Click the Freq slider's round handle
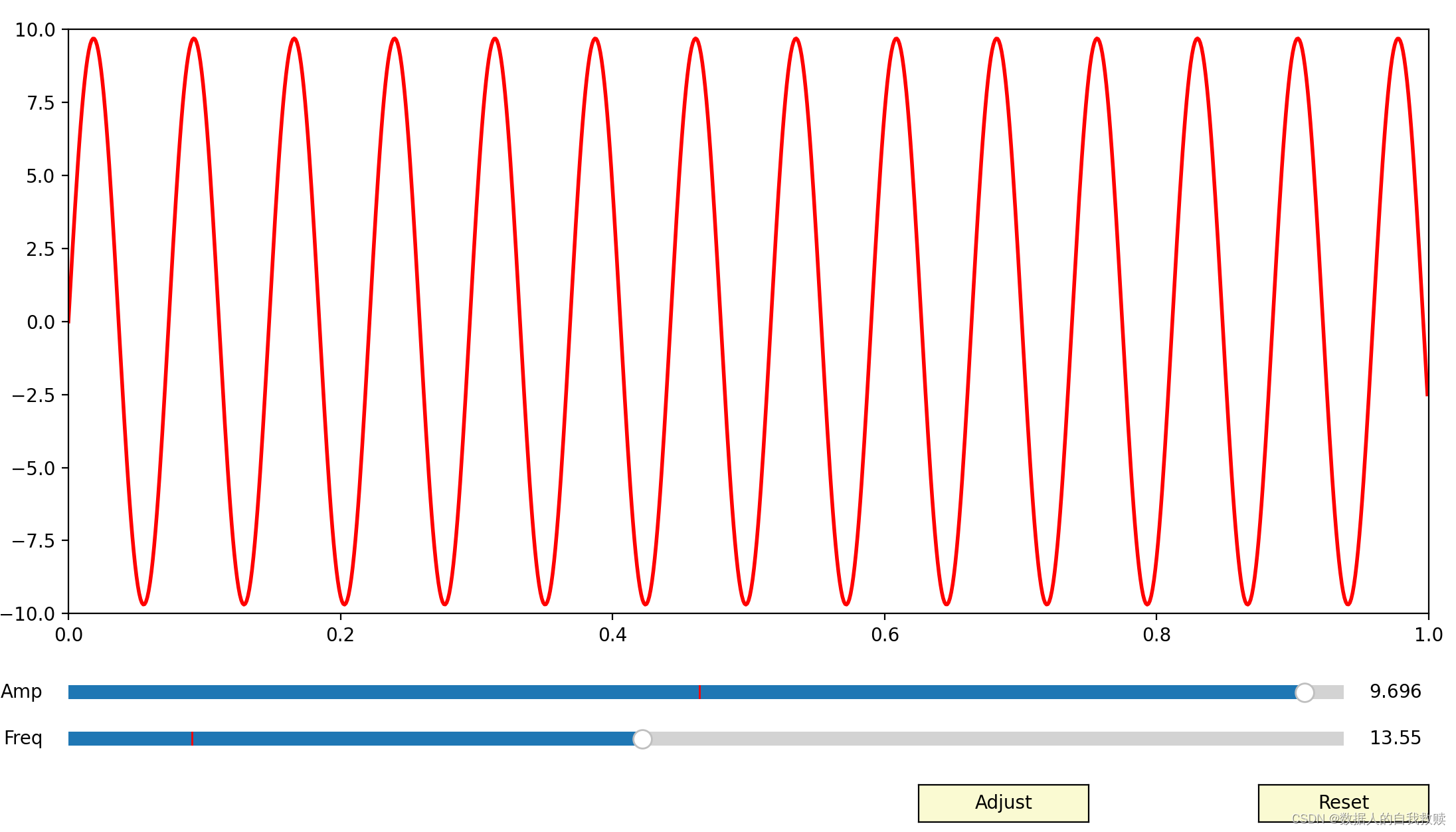Screen dimensions: 1456x832 642,739
